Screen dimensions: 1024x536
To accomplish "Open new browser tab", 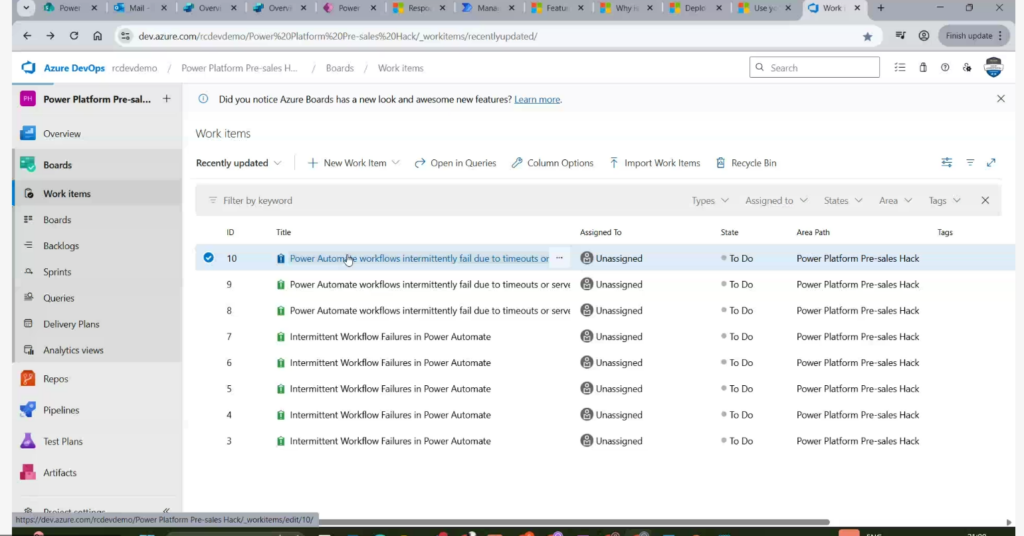I will tap(880, 8).
